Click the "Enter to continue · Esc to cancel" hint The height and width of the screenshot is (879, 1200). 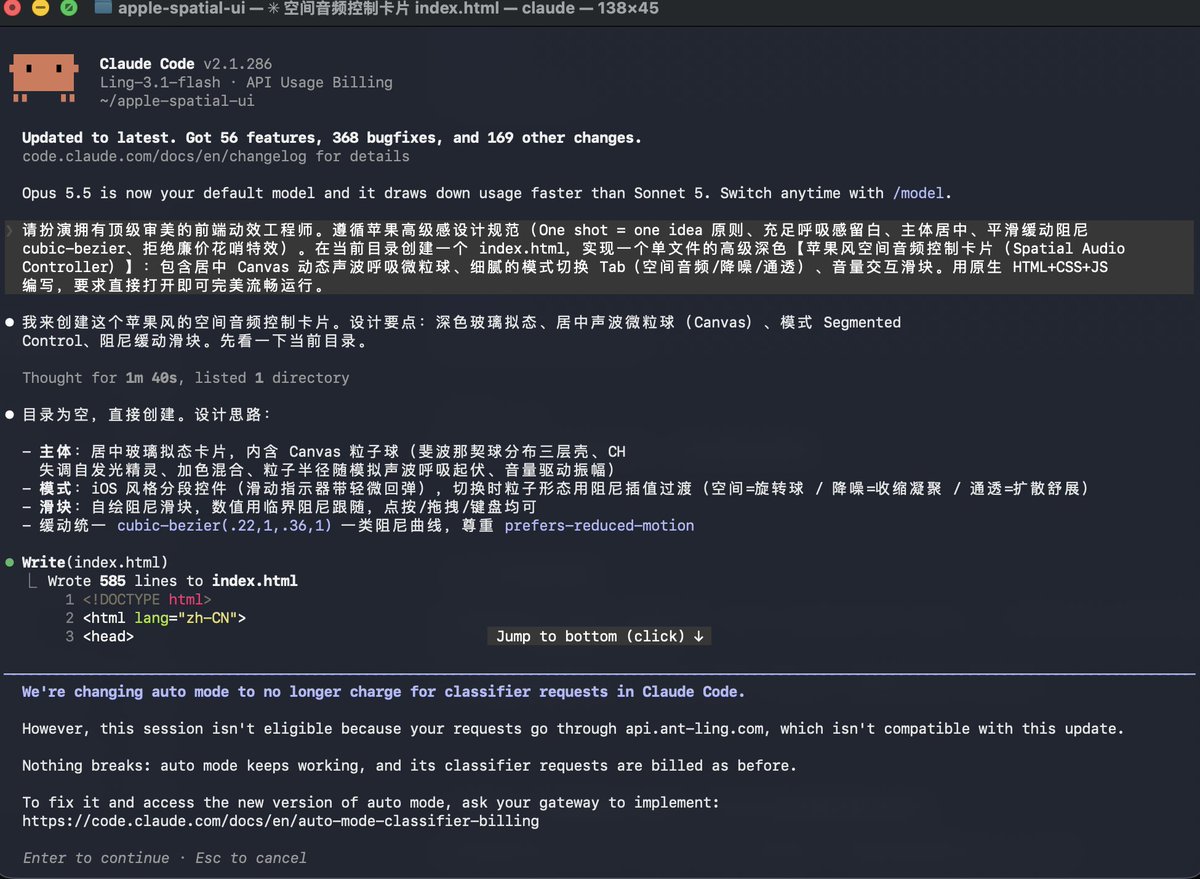pyautogui.click(x=165, y=858)
